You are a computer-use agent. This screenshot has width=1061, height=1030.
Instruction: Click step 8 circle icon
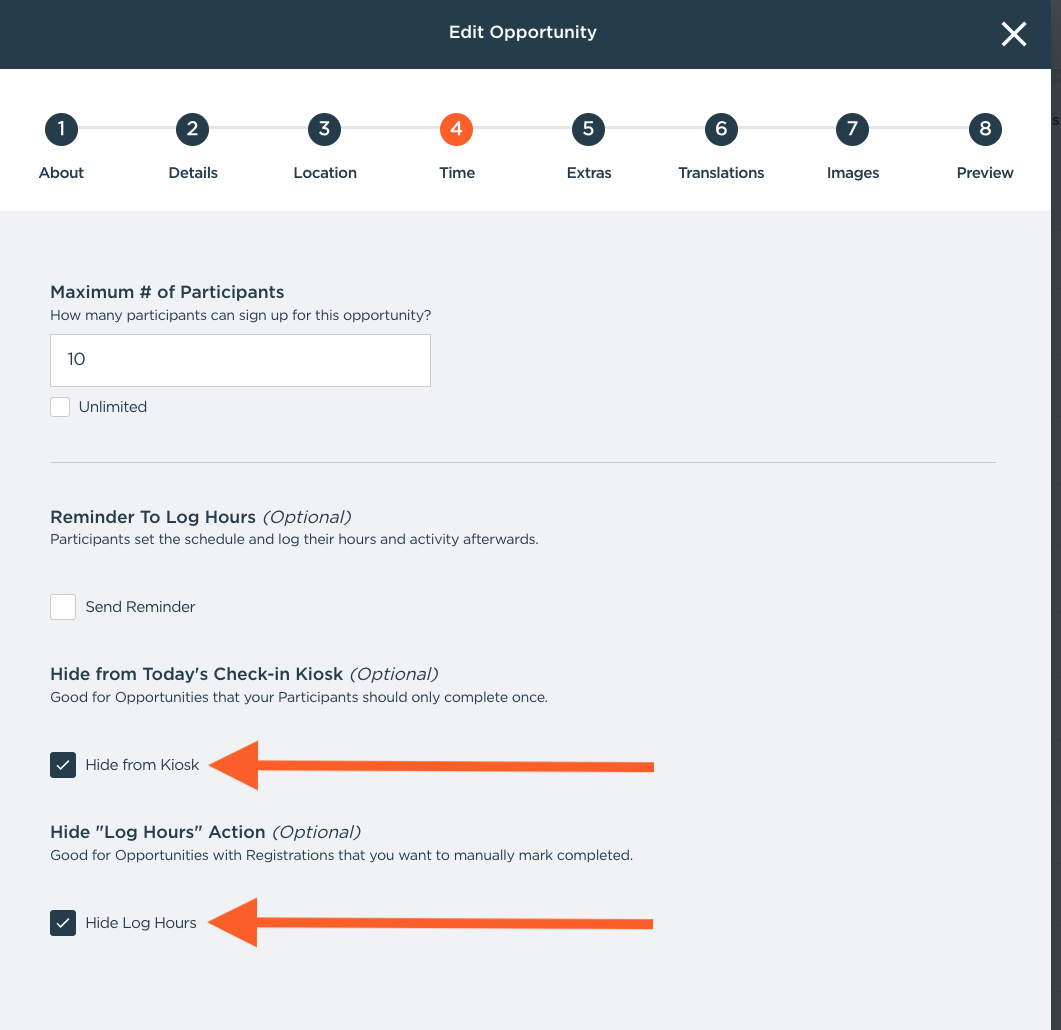(x=985, y=129)
